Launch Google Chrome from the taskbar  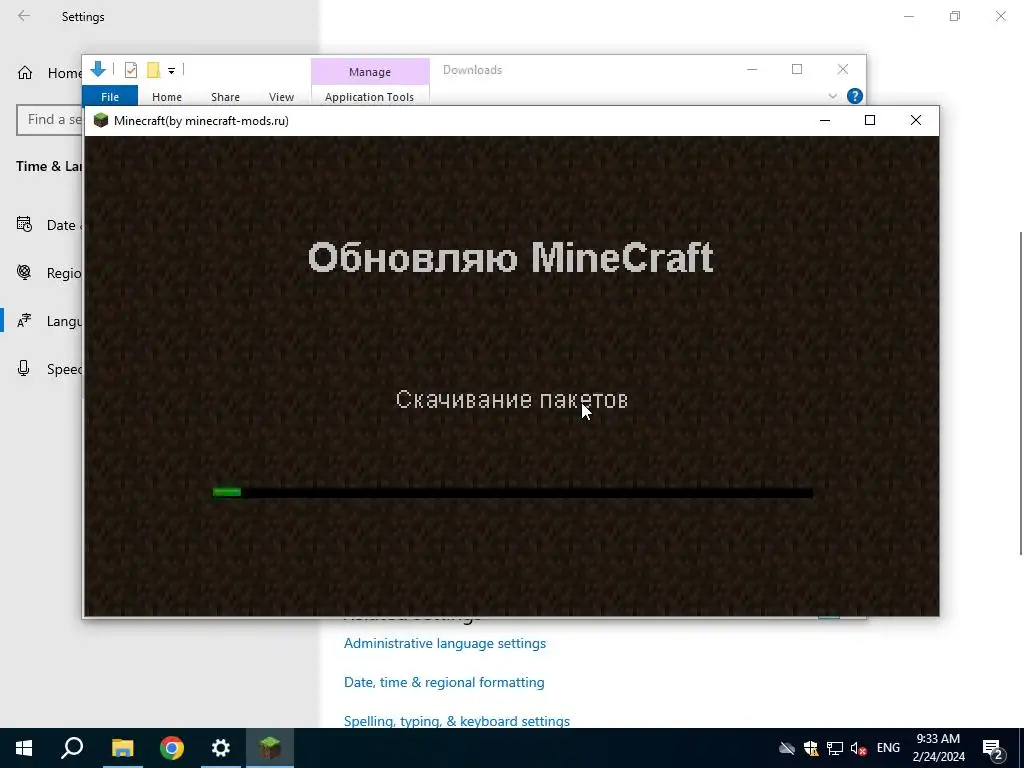(172, 748)
